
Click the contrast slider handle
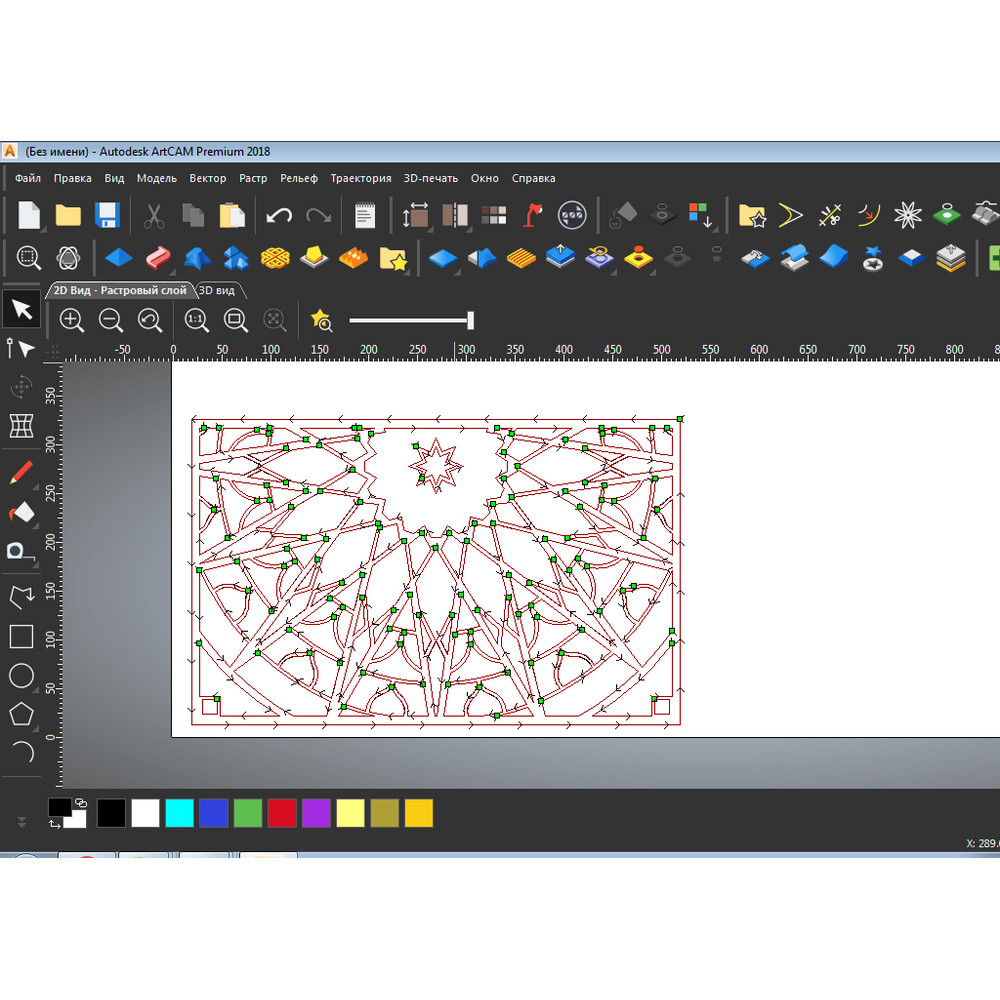coord(470,320)
